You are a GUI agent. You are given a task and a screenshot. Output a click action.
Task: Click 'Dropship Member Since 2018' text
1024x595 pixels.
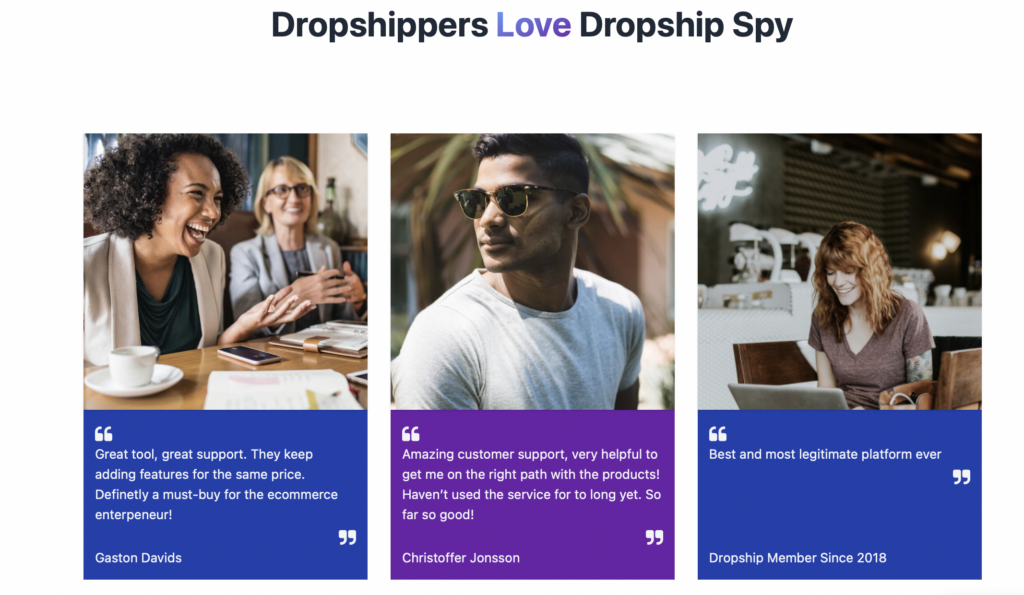coord(797,558)
